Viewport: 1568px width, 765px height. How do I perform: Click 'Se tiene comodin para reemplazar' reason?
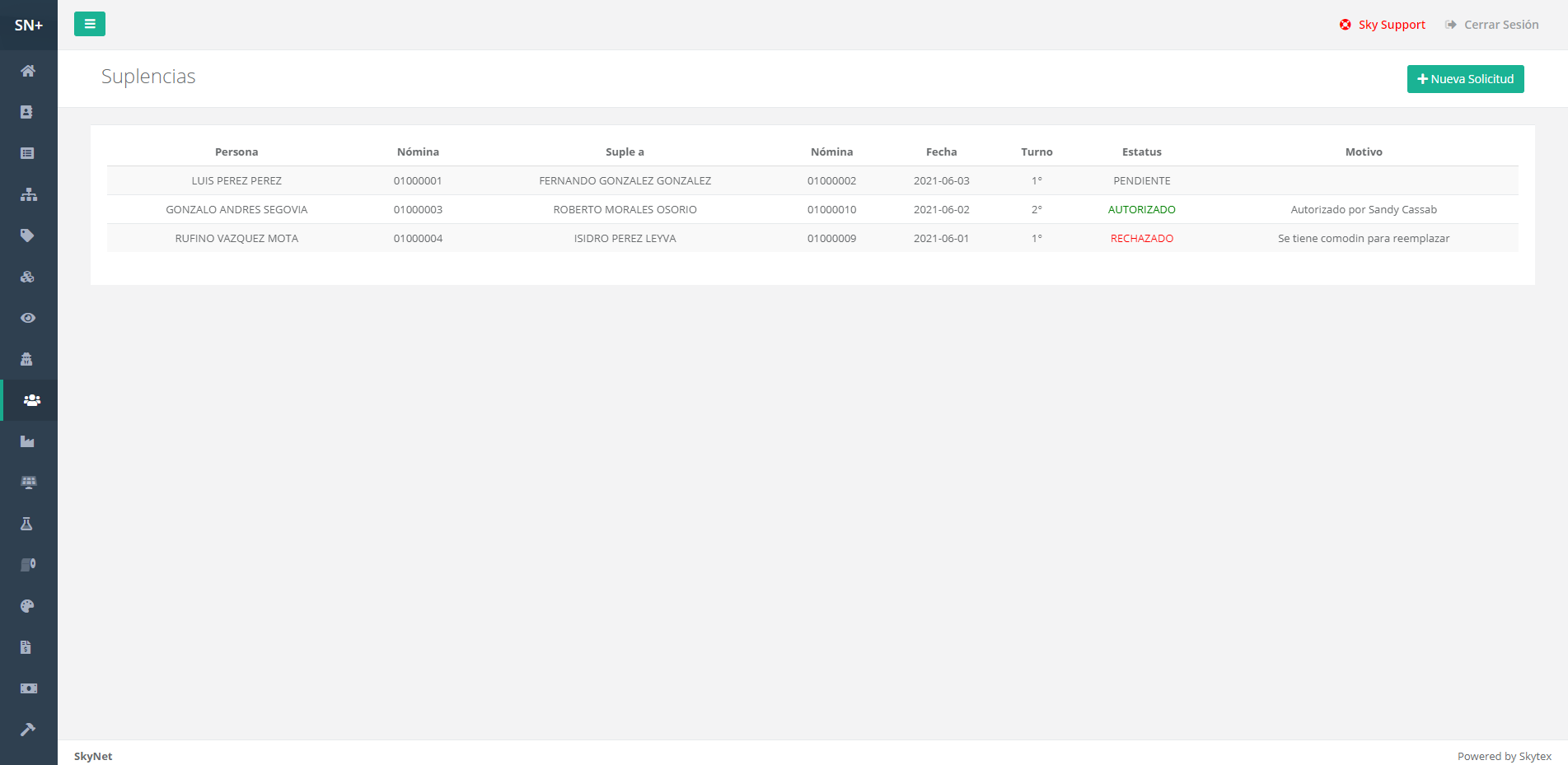[x=1364, y=239]
